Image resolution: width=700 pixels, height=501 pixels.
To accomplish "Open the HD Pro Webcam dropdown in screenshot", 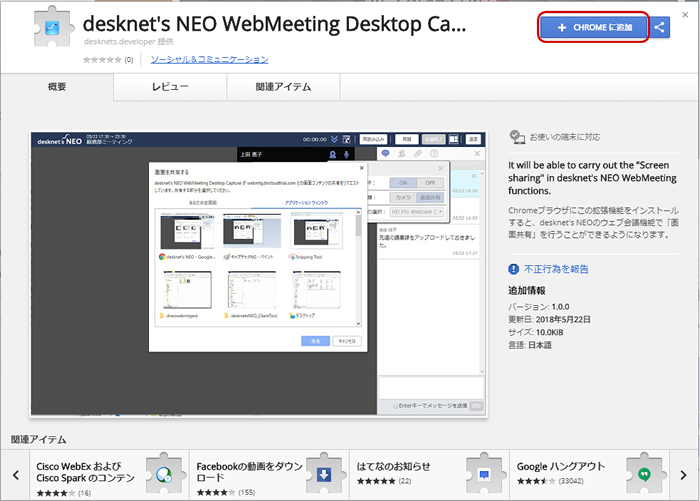I will 417,212.
